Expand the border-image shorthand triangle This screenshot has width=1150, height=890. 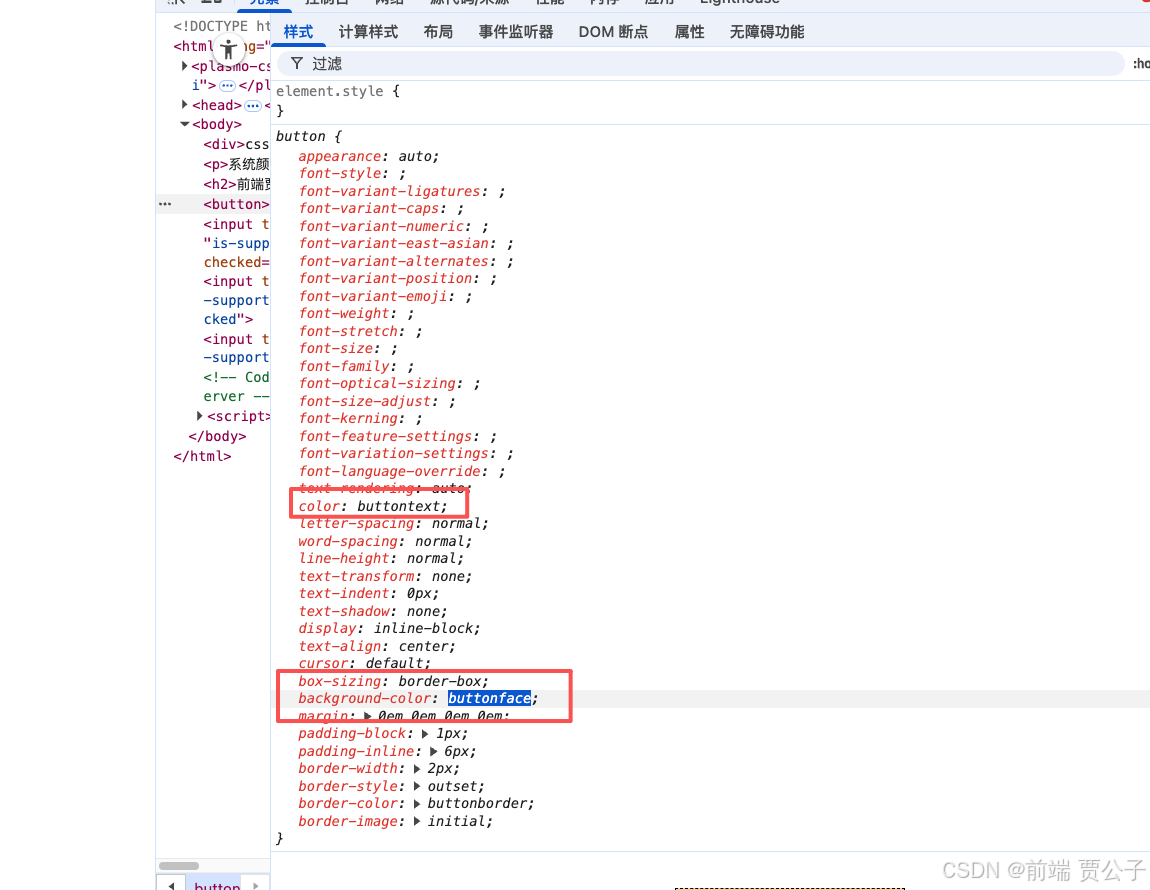point(417,821)
